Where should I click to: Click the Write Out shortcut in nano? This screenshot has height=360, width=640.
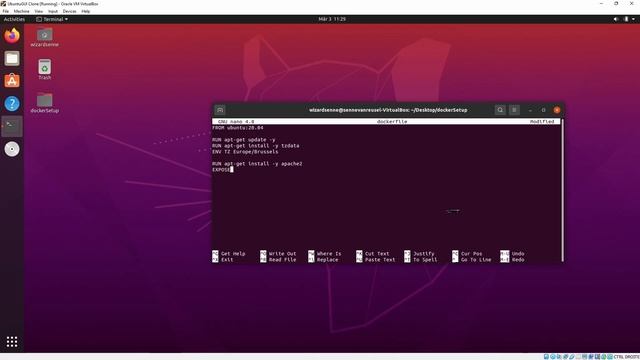(278, 253)
